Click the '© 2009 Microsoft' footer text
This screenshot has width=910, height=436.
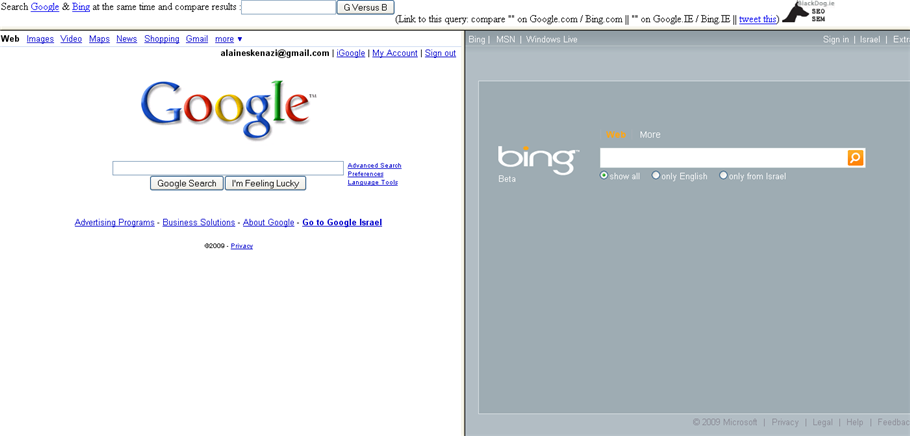coord(725,422)
